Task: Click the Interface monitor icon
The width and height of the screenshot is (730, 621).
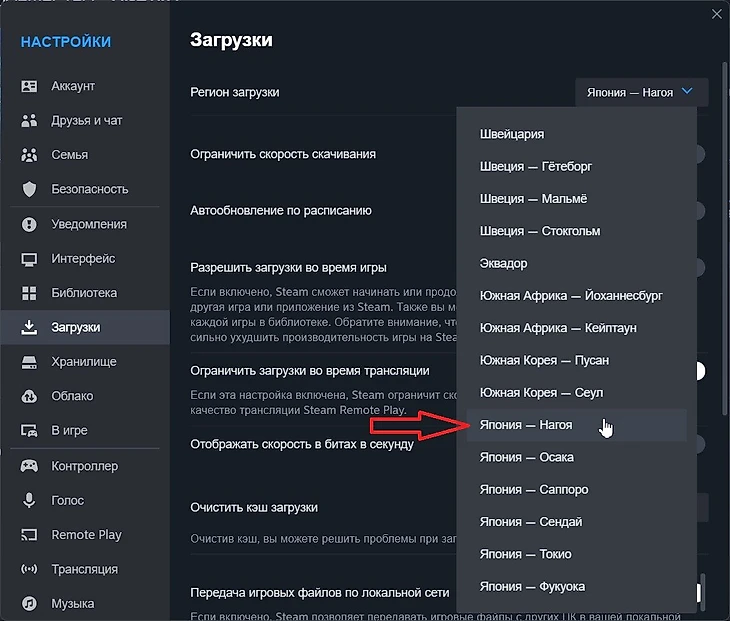Action: (29, 259)
